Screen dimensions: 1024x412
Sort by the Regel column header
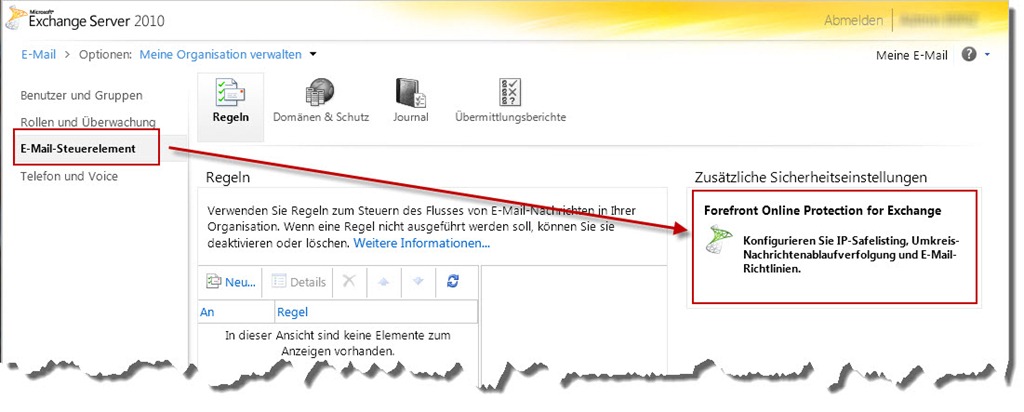(x=376, y=312)
